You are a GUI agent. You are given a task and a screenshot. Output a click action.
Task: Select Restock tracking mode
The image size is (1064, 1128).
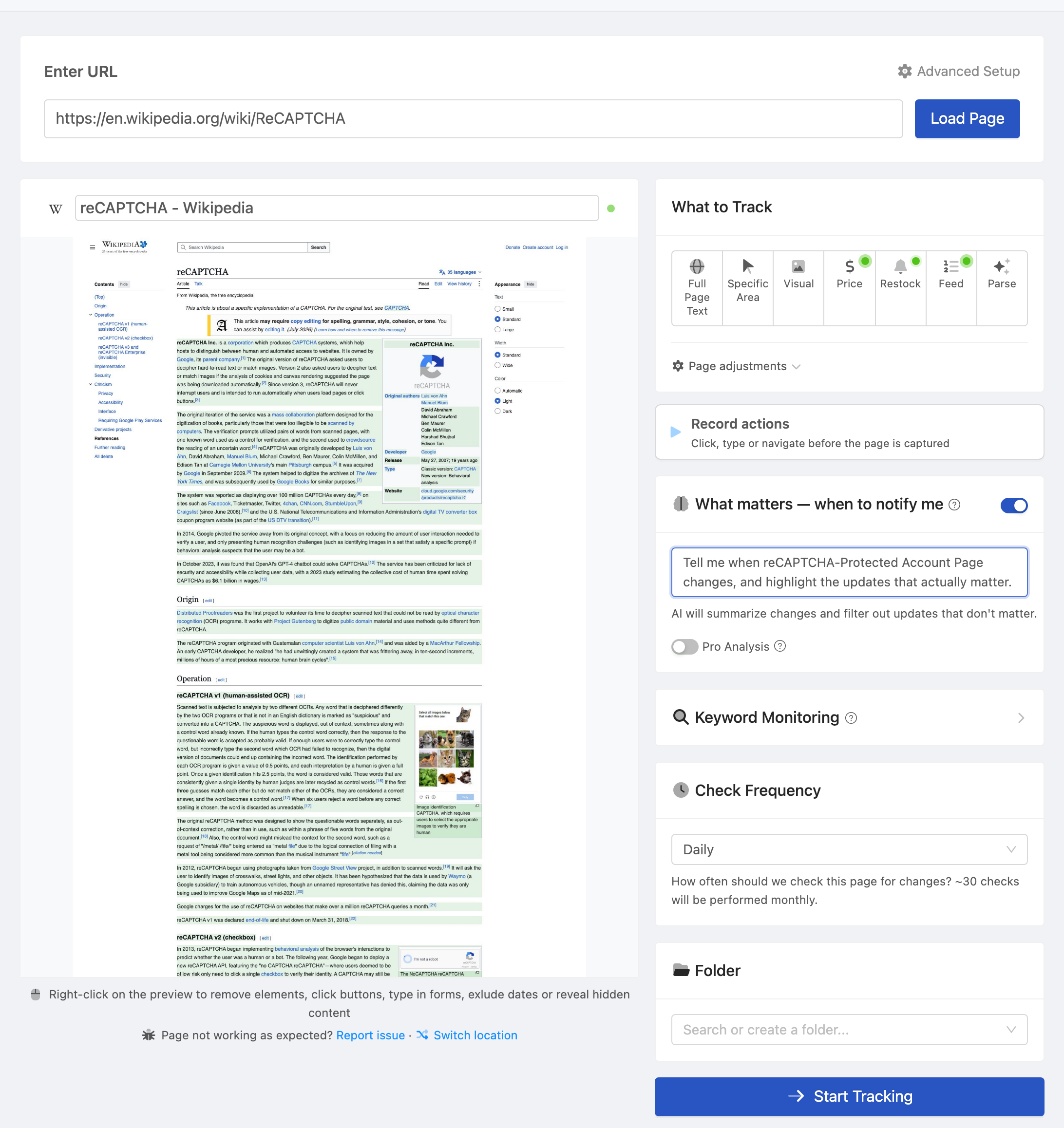[x=900, y=288]
